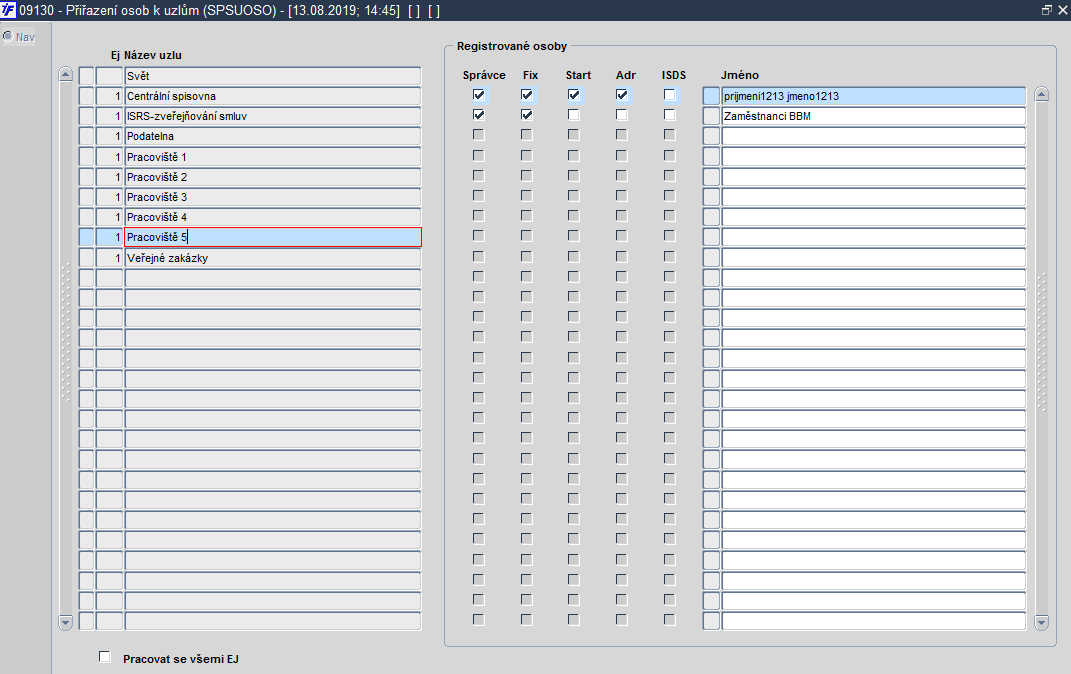The image size is (1071, 674).
Task: Enable Start checkbox for Zaměstnanci BBM
Action: point(574,115)
